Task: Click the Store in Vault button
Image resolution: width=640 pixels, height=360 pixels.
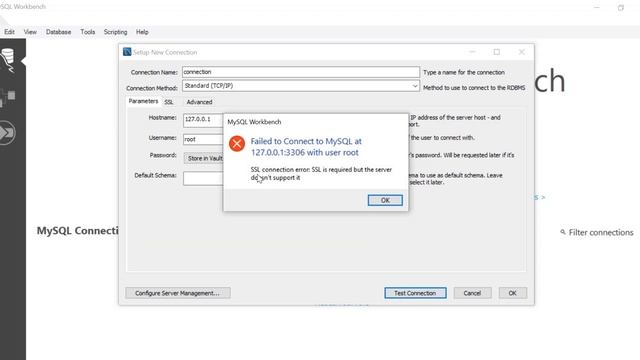Action: tap(204, 158)
